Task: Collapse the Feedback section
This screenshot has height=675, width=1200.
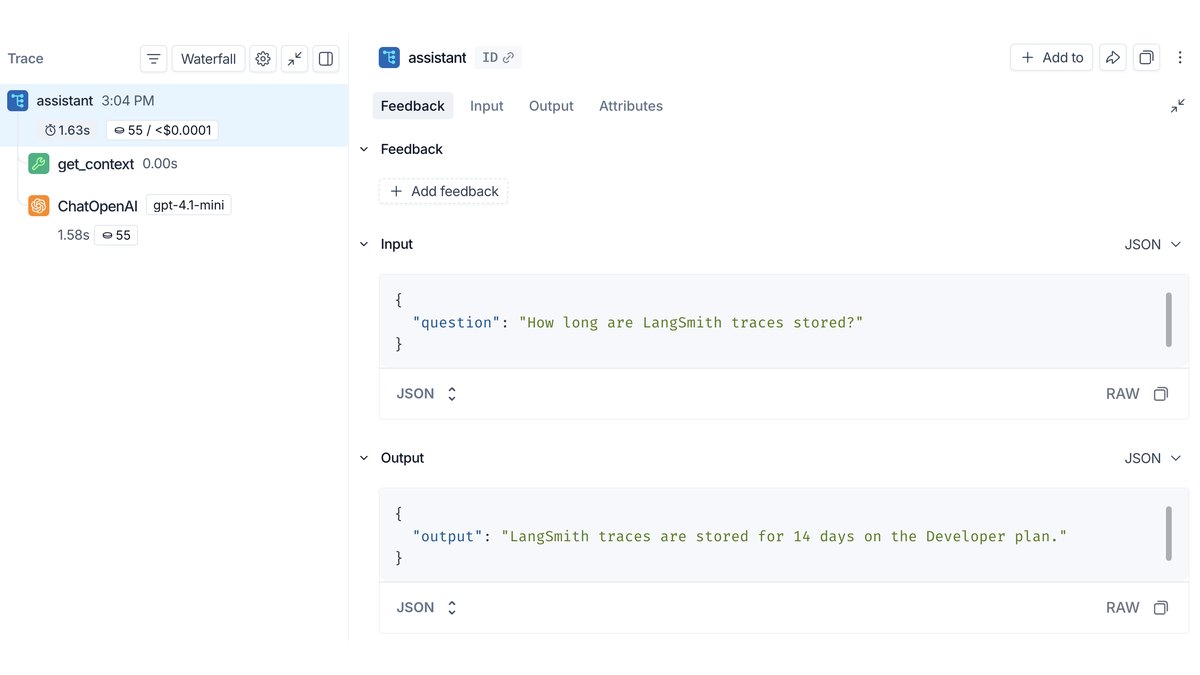Action: click(364, 149)
